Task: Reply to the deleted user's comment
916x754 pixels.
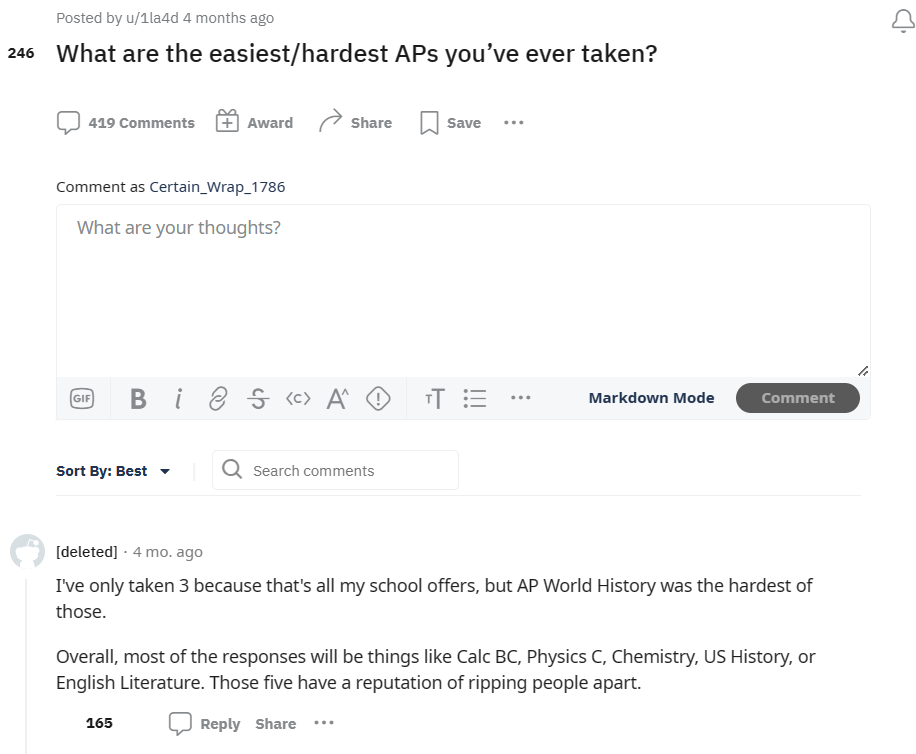Action: tap(204, 723)
